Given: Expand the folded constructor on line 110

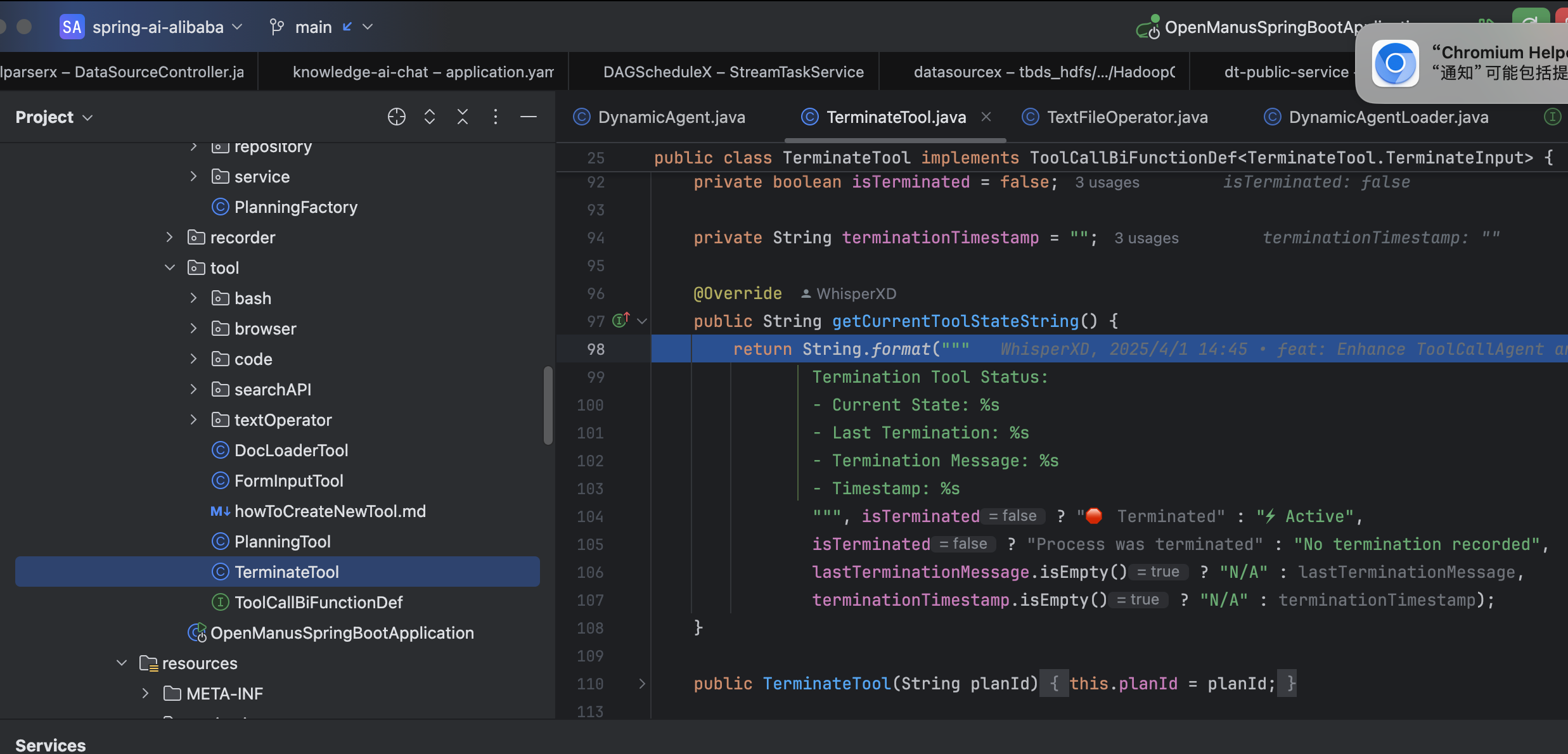Looking at the screenshot, I should point(642,684).
